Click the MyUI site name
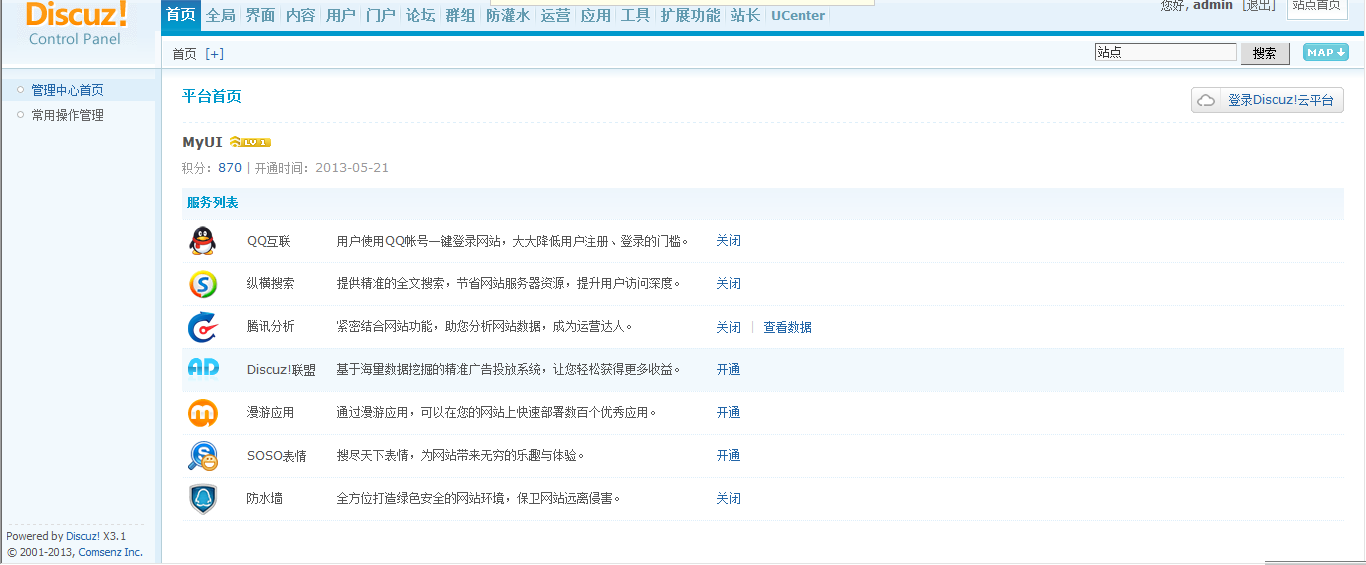The height and width of the screenshot is (565, 1366). (x=202, y=142)
